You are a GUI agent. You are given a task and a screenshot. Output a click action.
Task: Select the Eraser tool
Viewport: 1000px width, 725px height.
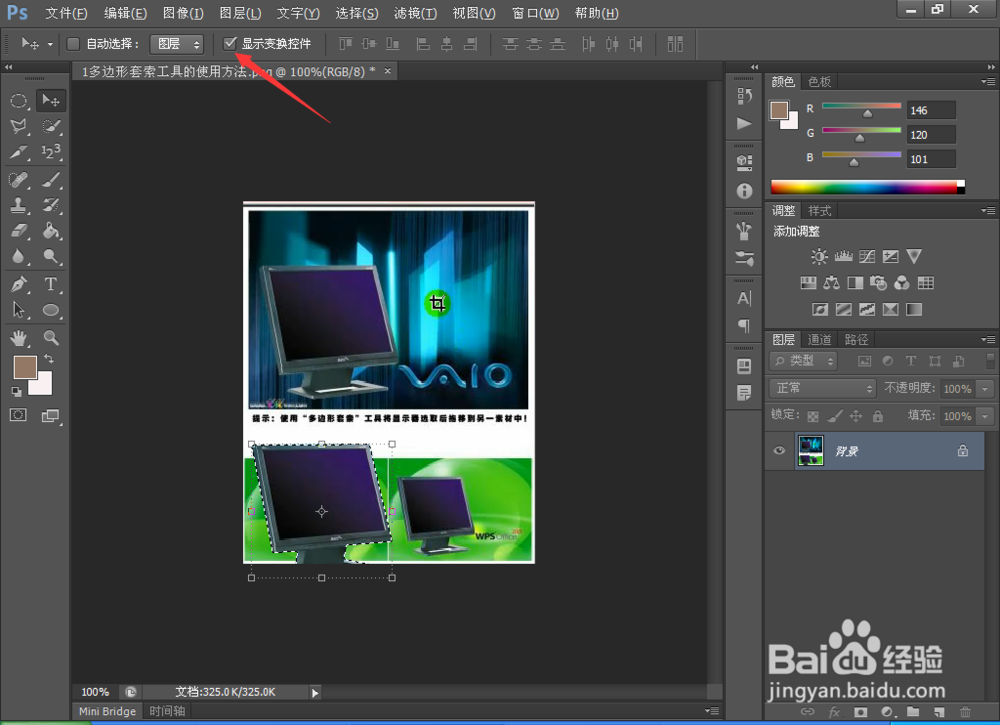(18, 230)
